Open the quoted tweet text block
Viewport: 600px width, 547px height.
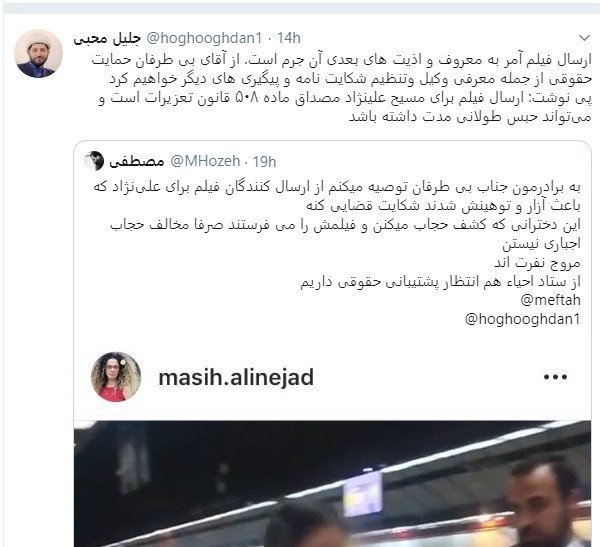[337, 253]
